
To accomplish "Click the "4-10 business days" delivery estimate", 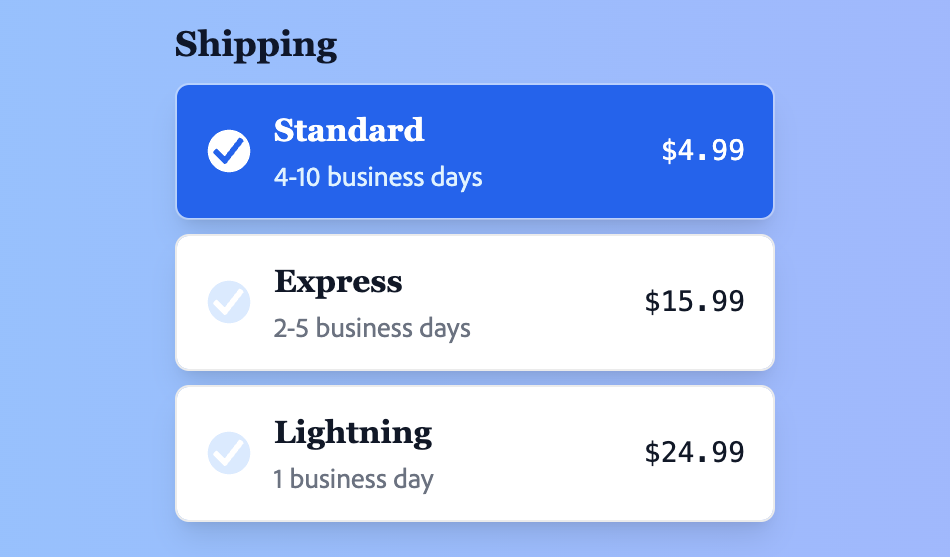I will click(x=378, y=178).
